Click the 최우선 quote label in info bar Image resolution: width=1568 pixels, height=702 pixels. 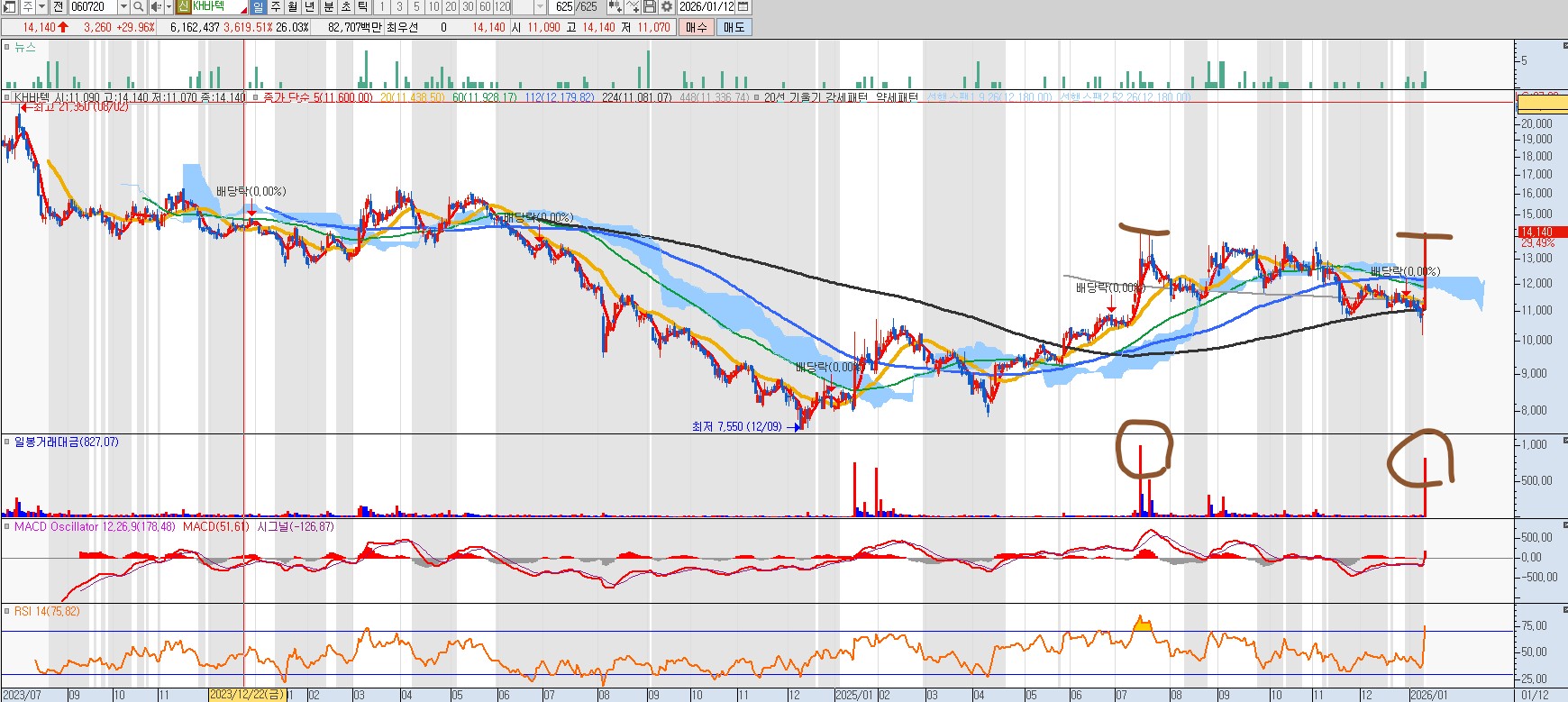pyautogui.click(x=402, y=27)
